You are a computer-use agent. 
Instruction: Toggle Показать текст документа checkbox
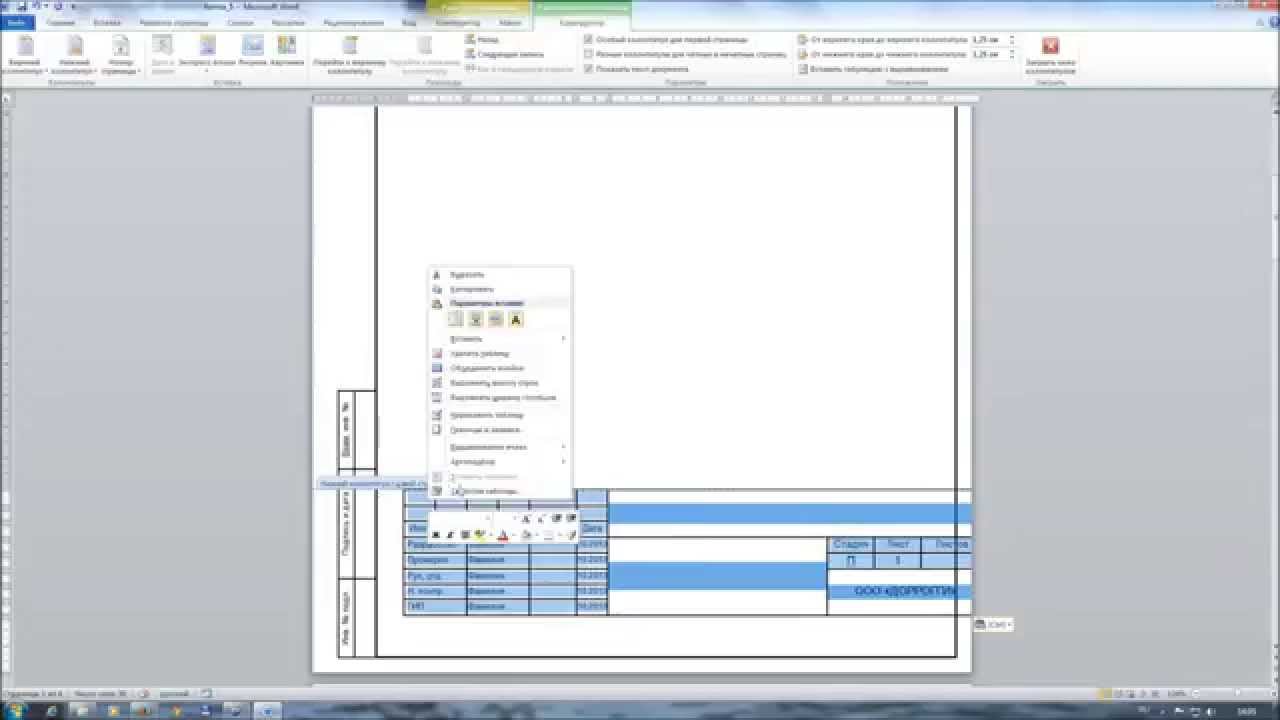[588, 69]
